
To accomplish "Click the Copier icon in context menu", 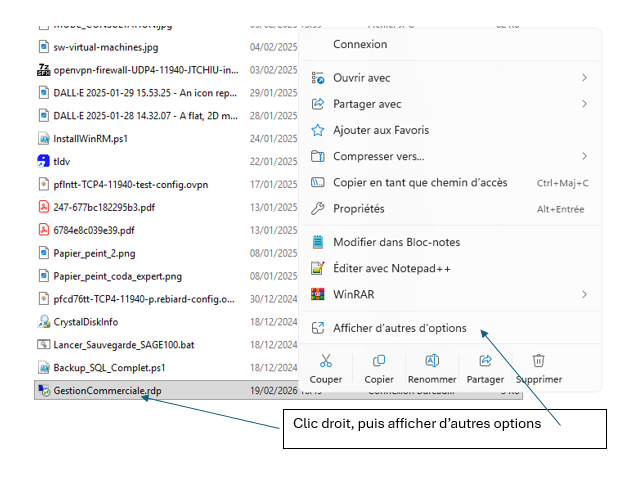I will click(x=379, y=361).
